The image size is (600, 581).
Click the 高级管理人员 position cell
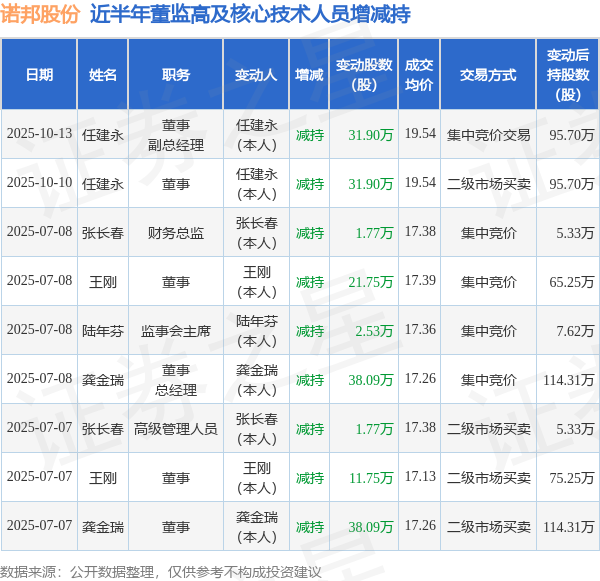click(176, 429)
